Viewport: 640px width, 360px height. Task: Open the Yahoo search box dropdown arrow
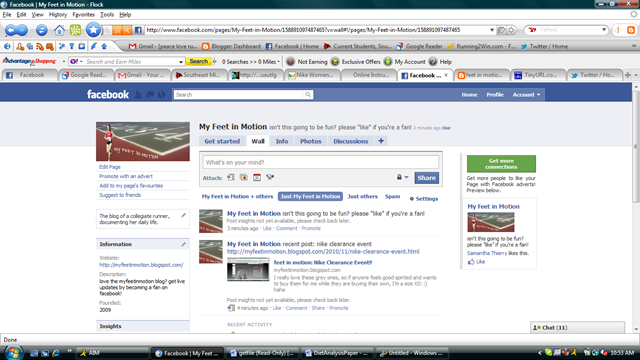(x=604, y=30)
